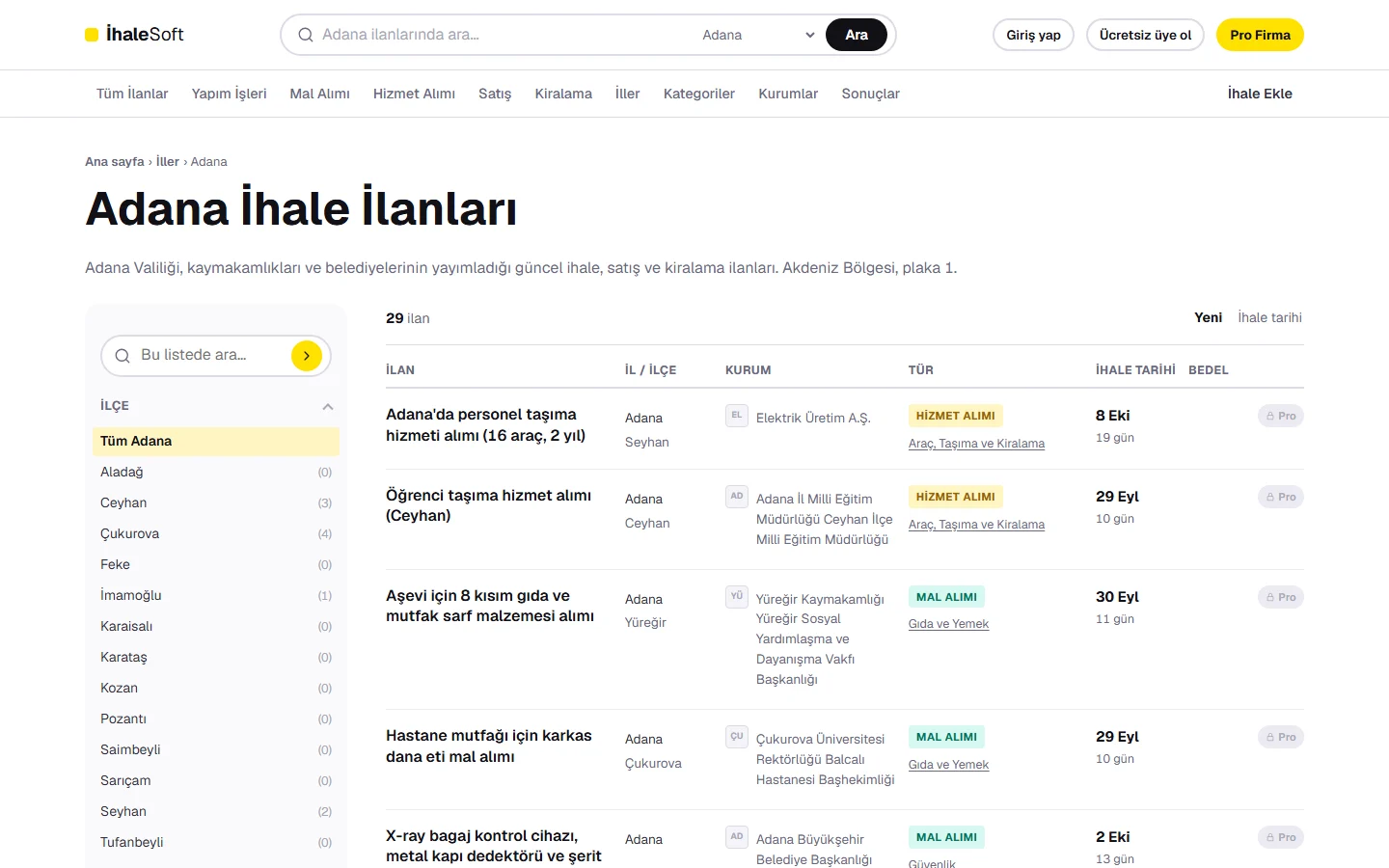Click the ÇU badge beside Çukurova Üniversitesi
This screenshot has height=868, width=1389.
tap(737, 737)
